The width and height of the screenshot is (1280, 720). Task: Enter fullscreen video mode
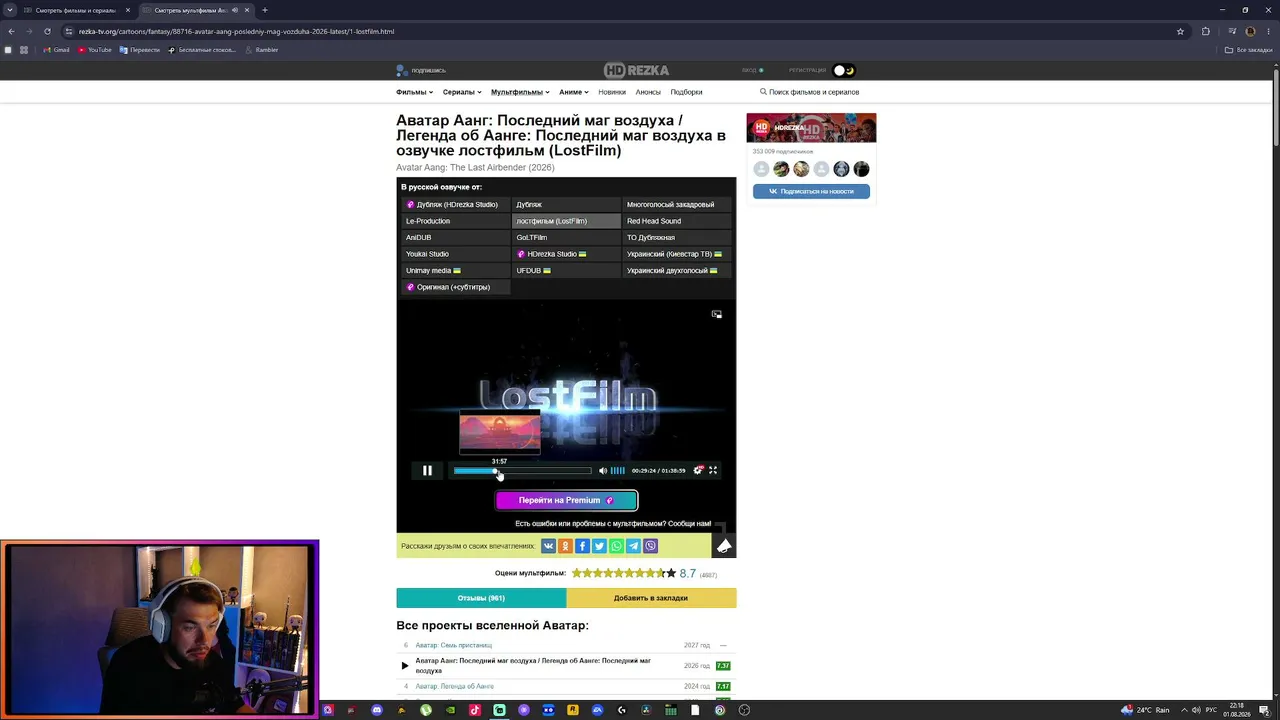[713, 470]
